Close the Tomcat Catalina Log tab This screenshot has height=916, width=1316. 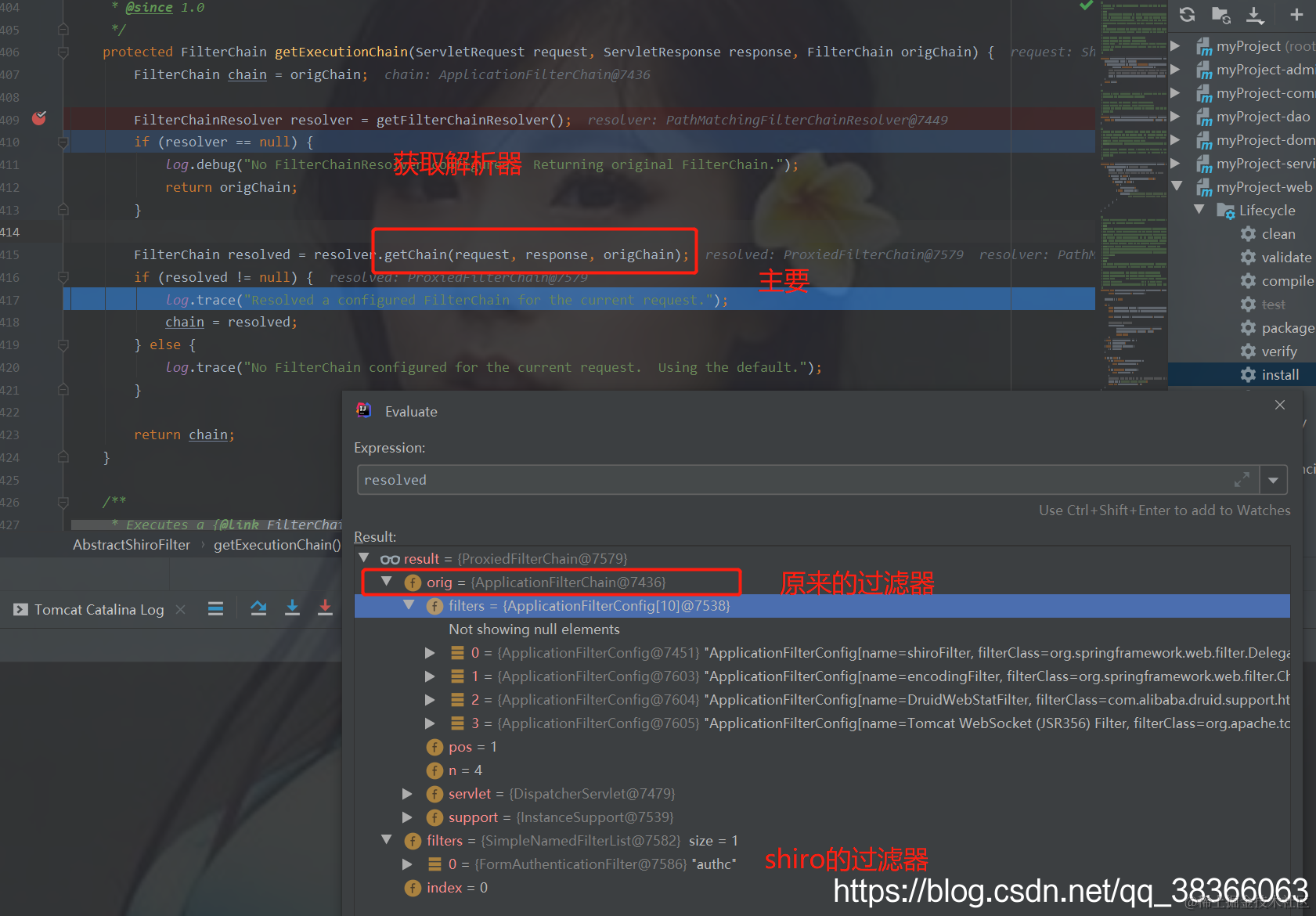181,609
